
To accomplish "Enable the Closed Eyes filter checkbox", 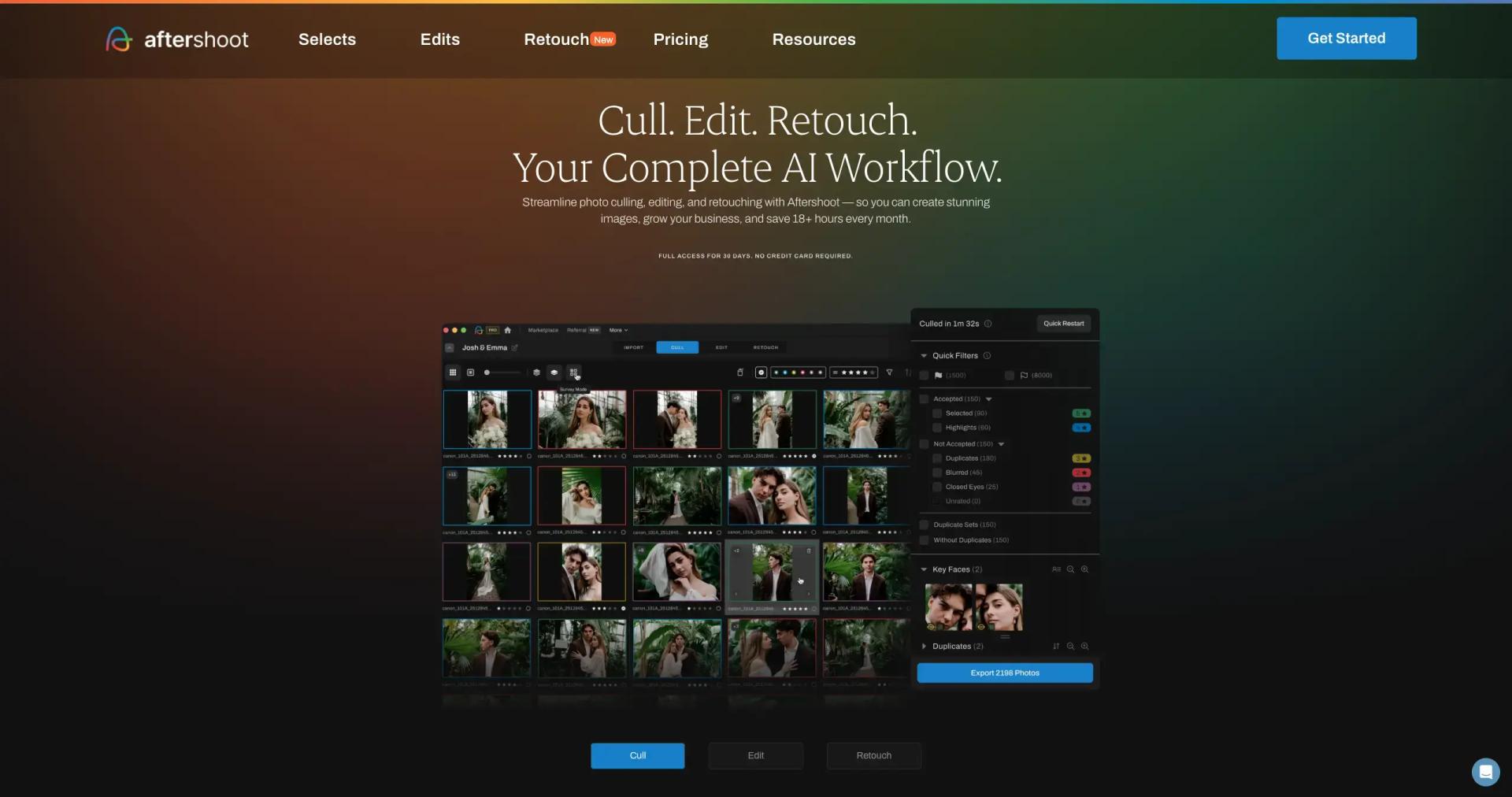I will [937, 487].
